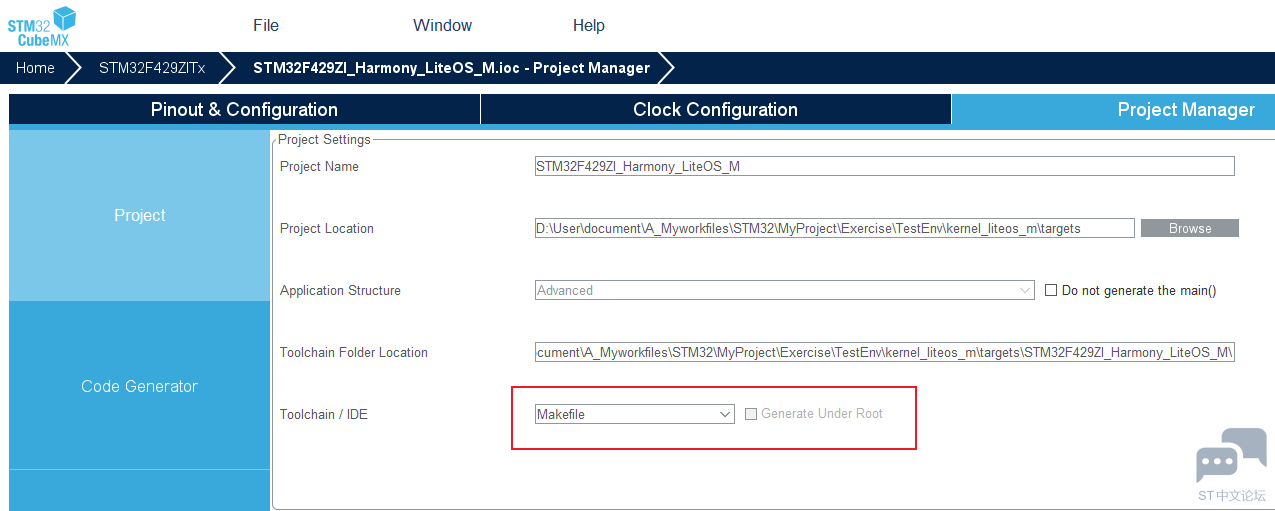Click the Project Manager .ioc breadcrumb
Viewport: 1275px width, 511px height.
pos(451,68)
